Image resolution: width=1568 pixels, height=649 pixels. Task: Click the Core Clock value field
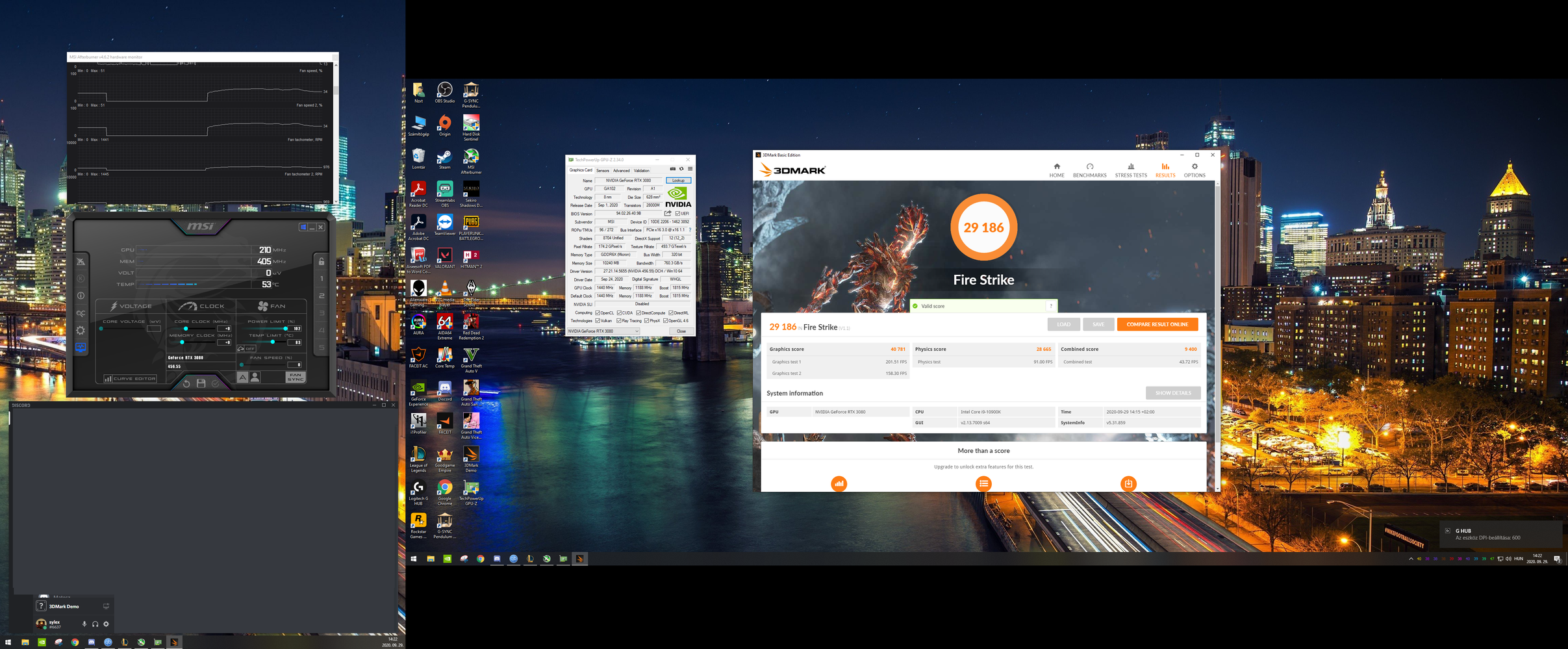(224, 328)
